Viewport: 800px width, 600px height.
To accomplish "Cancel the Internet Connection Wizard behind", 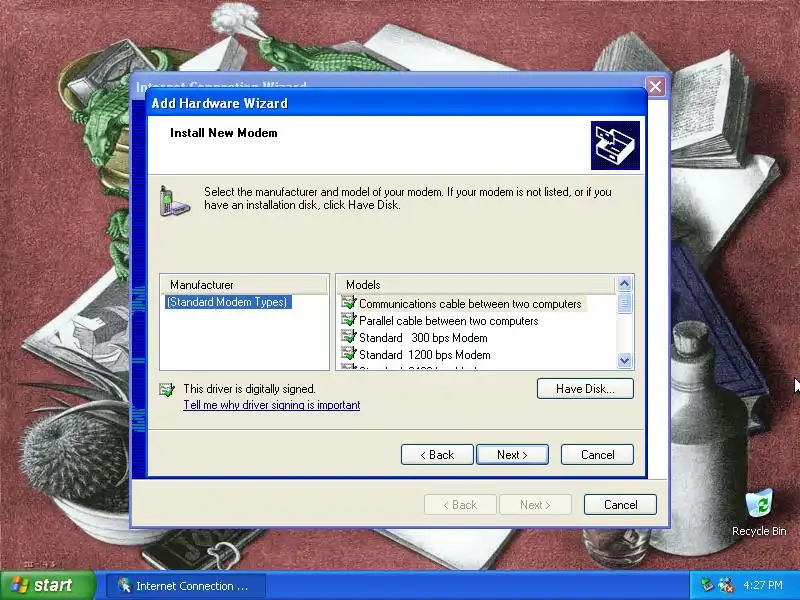I will [620, 505].
